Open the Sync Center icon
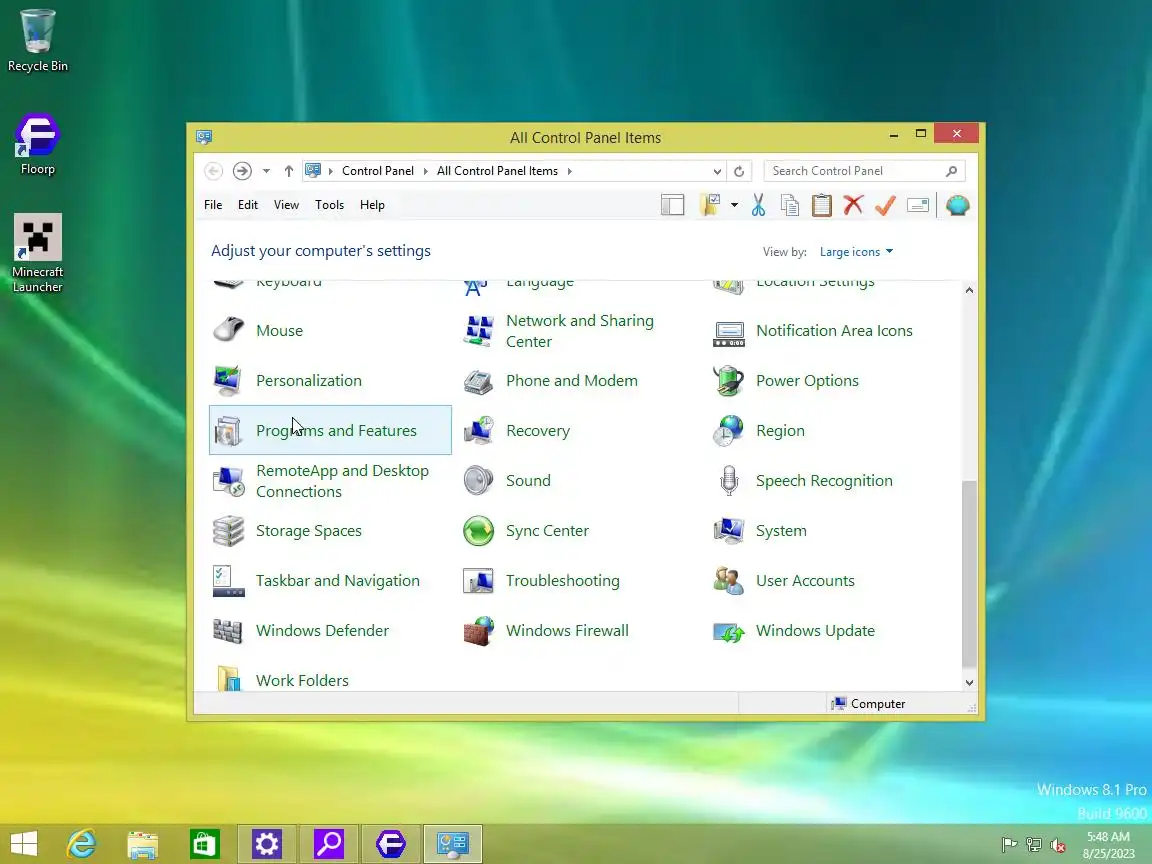This screenshot has width=1152, height=864. pos(478,530)
